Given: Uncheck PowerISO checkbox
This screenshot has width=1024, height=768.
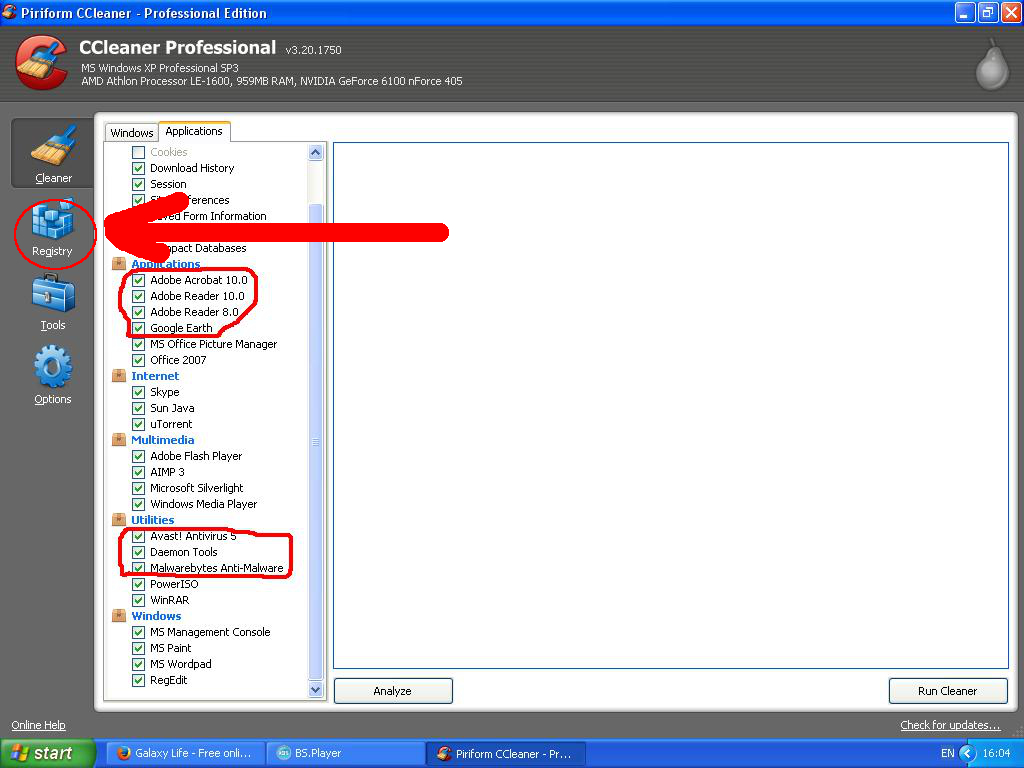Looking at the screenshot, I should [x=138, y=584].
